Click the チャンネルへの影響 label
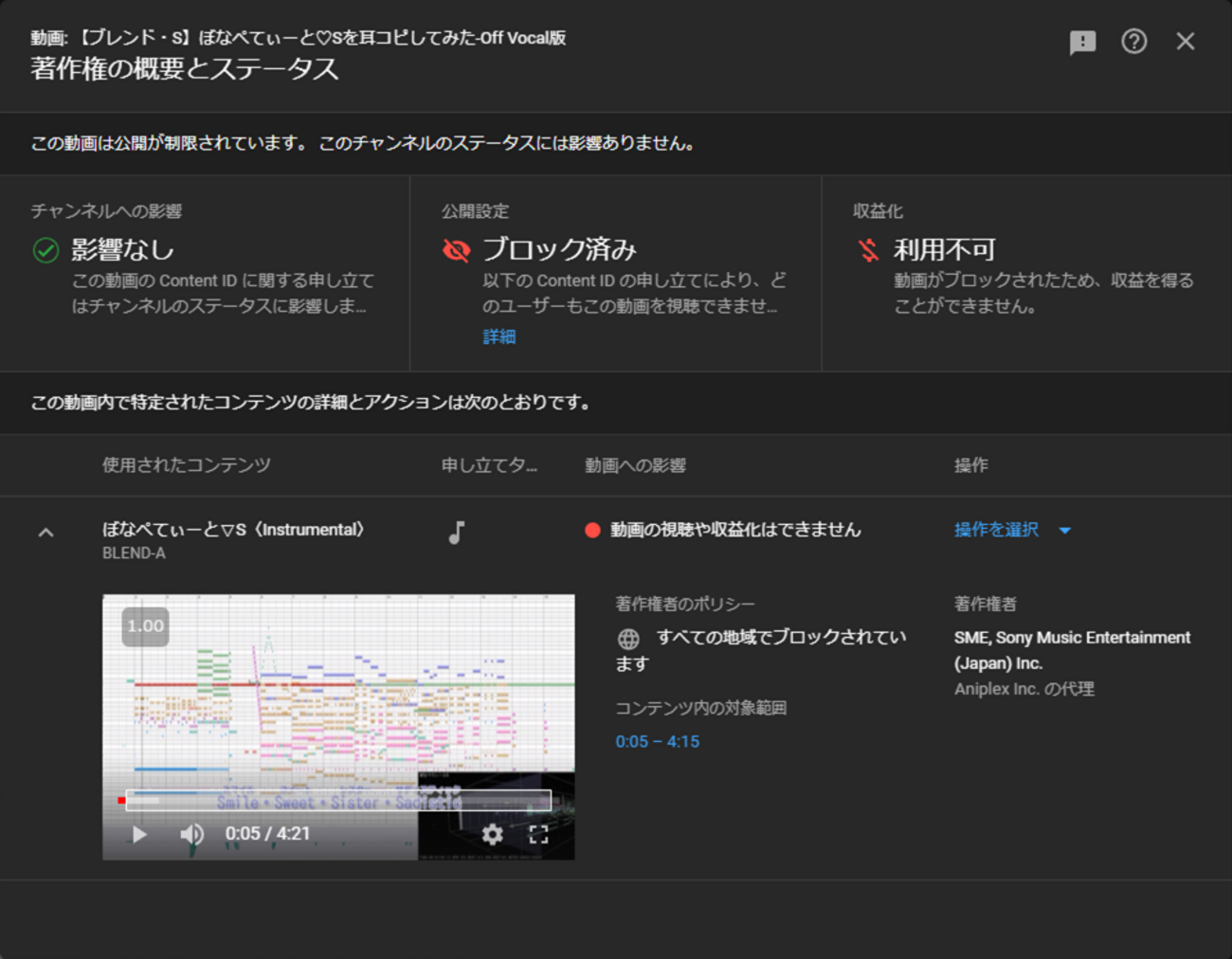Screen dimensions: 1232x959 tap(106, 211)
